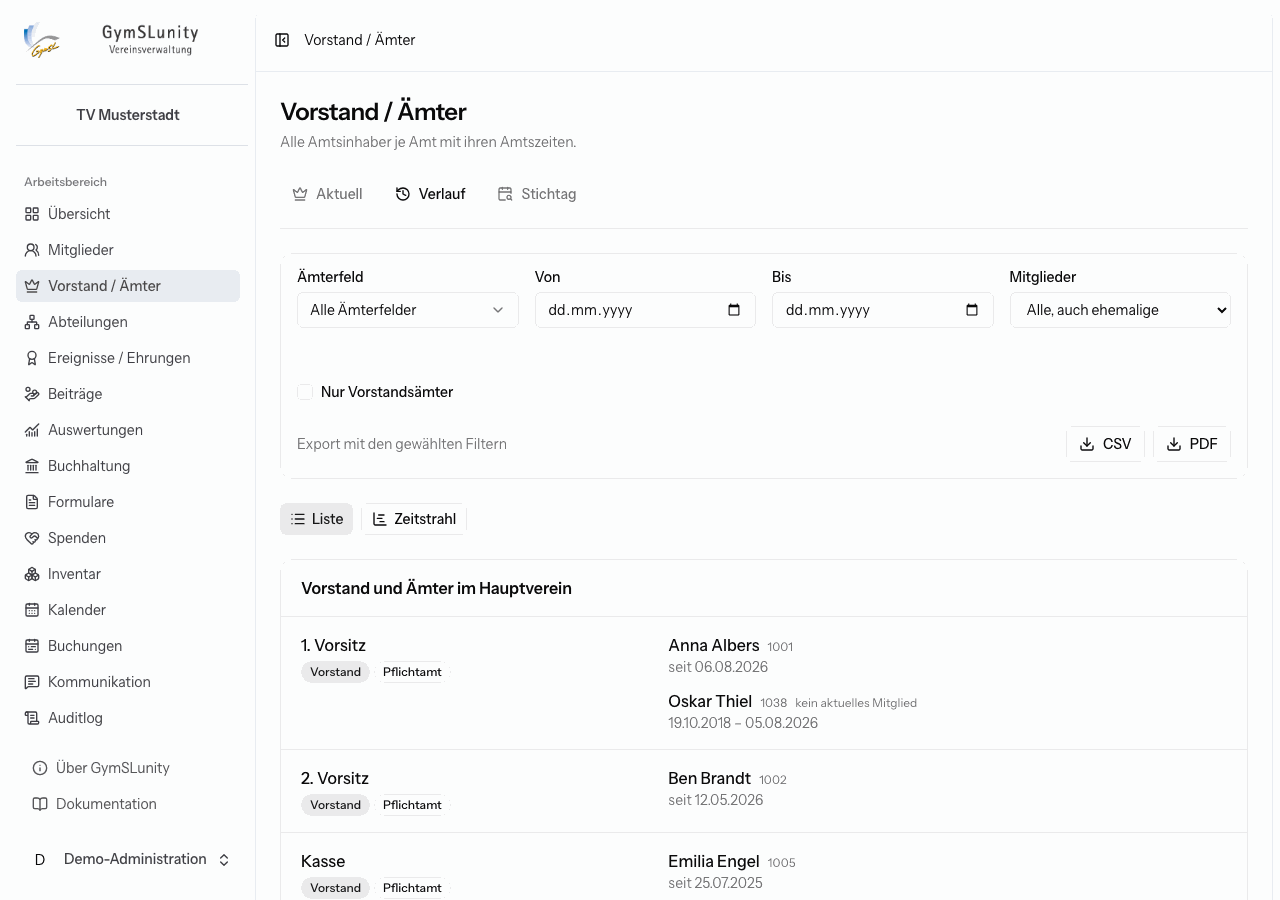Open Übersicht from the sidebar icon
1280x900 pixels.
[x=32, y=214]
